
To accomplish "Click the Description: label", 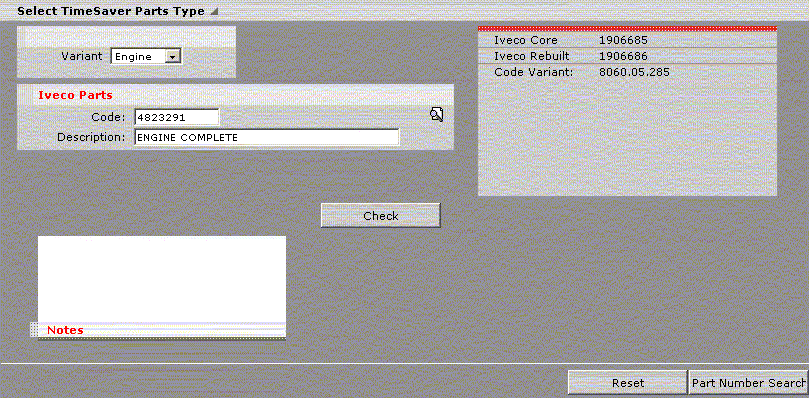I will (x=91, y=137).
